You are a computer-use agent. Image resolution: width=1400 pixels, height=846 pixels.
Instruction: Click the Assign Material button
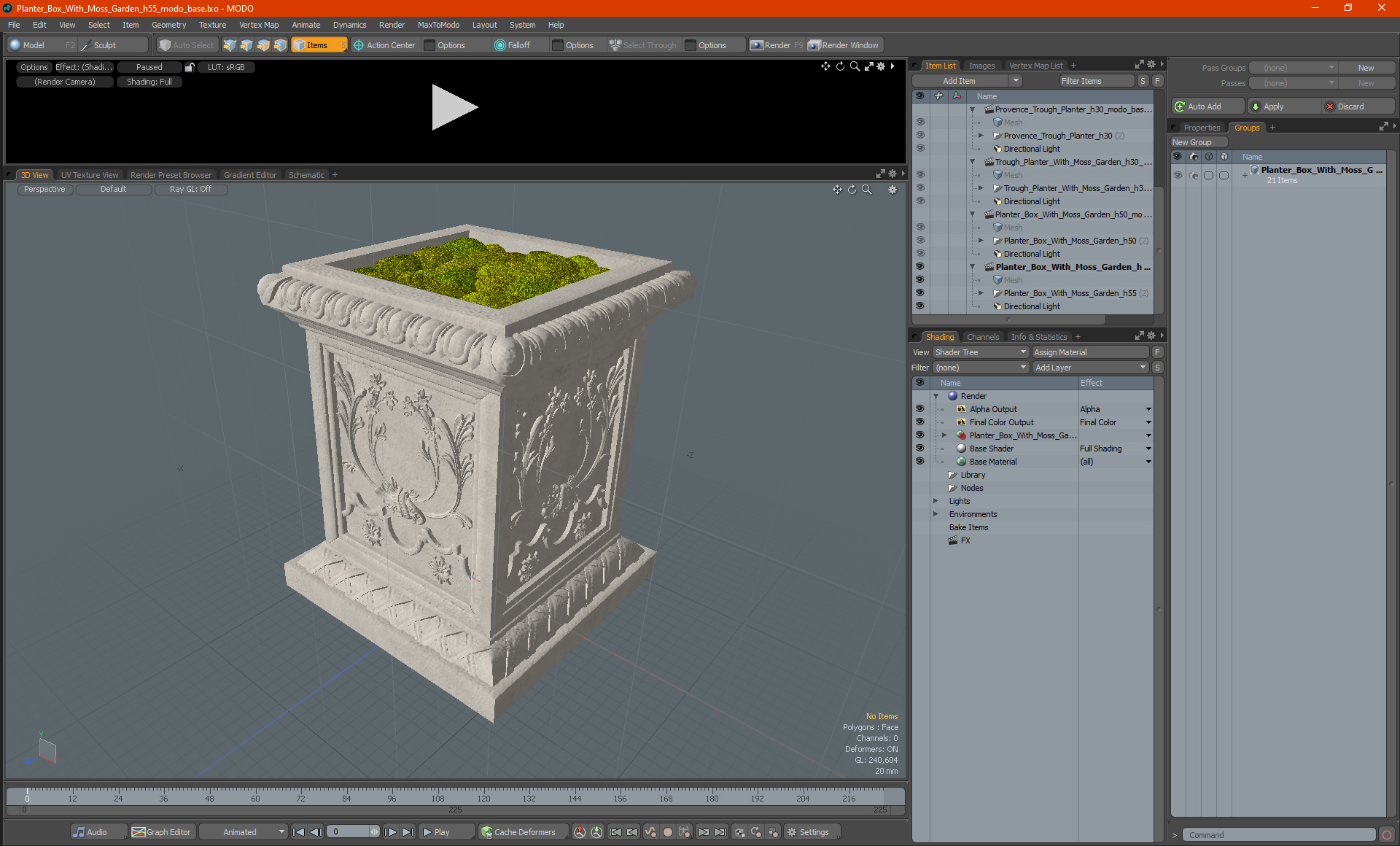(1089, 352)
